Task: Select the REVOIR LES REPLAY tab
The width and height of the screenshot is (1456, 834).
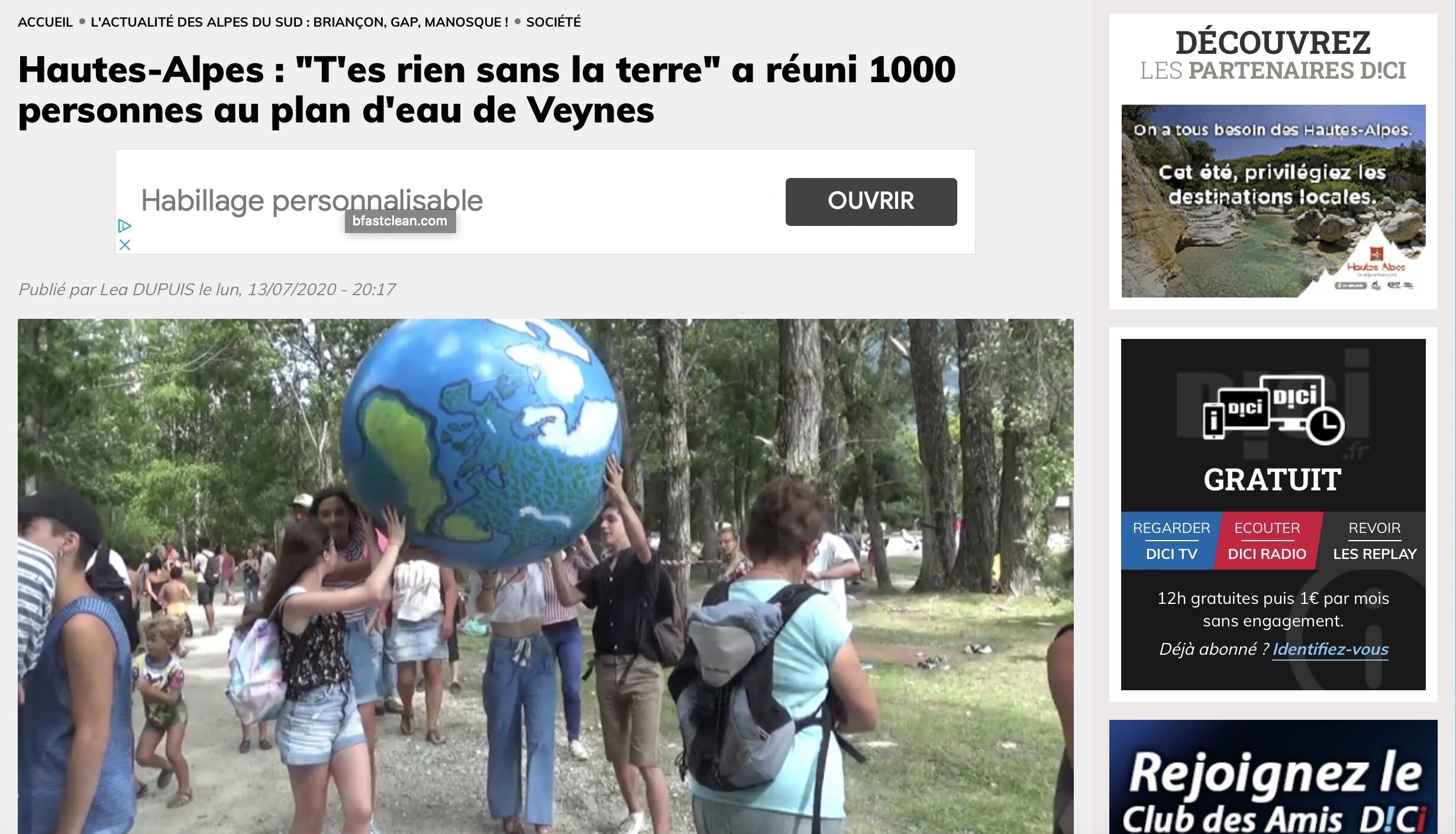Action: tap(1374, 541)
